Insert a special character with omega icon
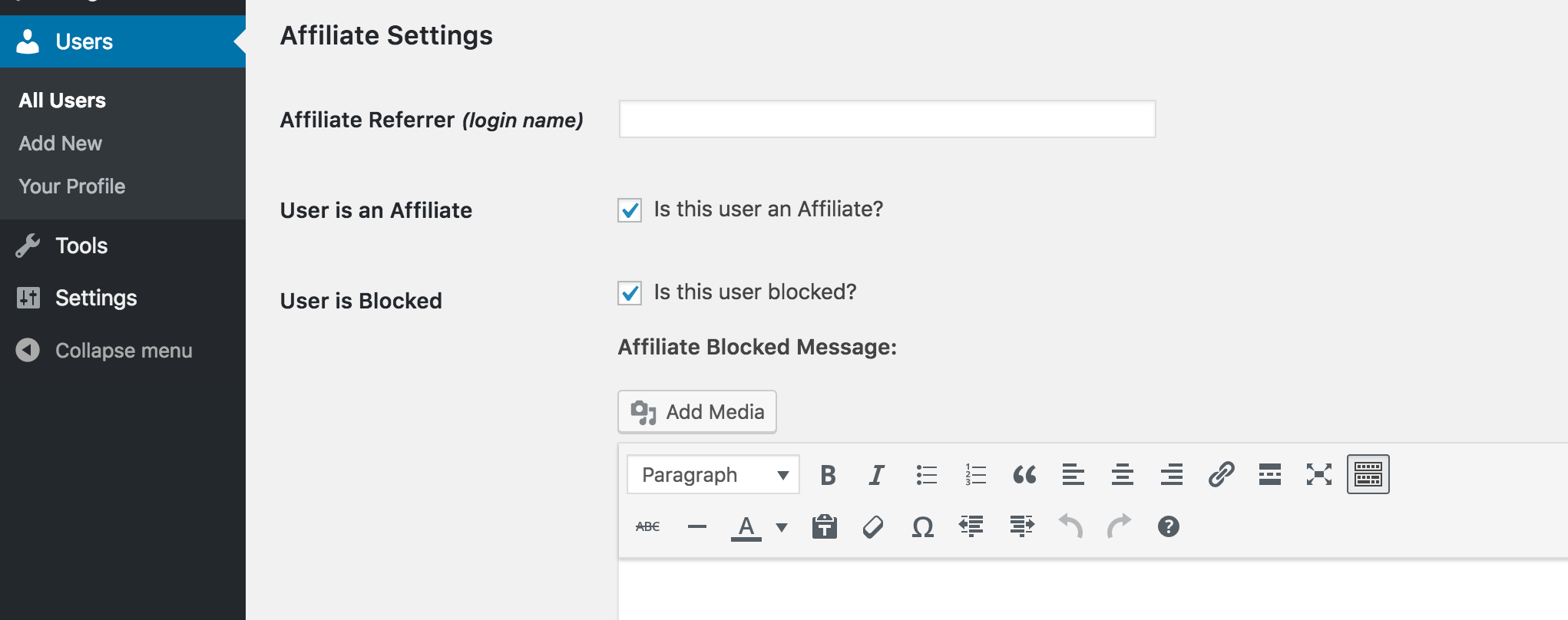This screenshot has height=620, width=1568. pos(922,527)
